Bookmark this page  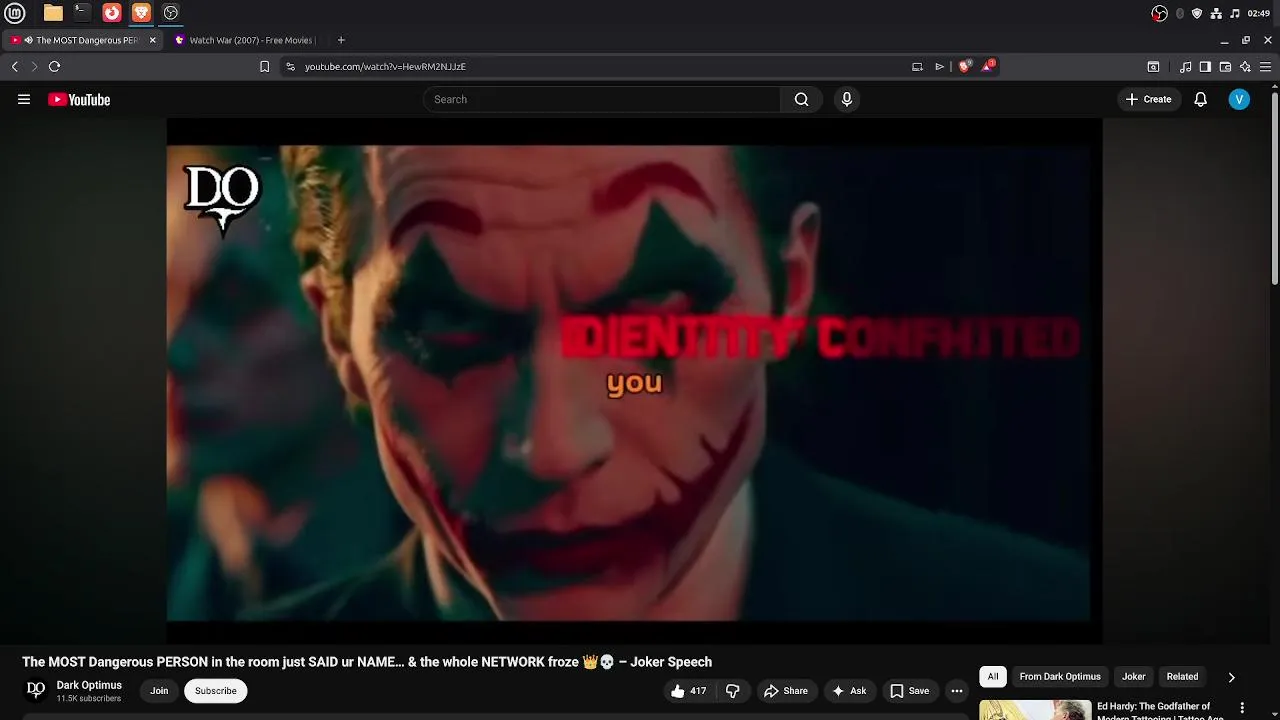click(264, 67)
